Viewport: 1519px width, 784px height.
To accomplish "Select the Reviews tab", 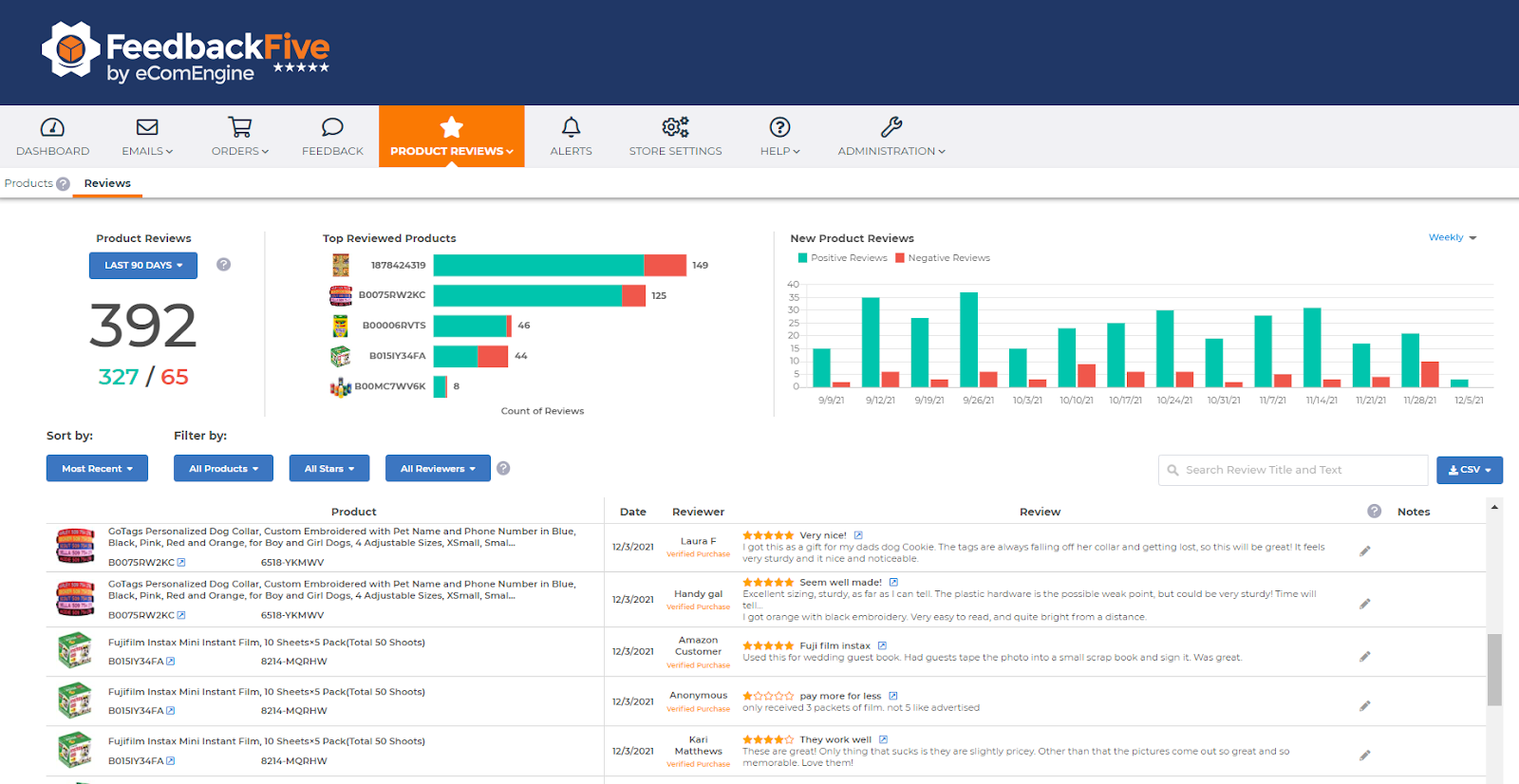I will click(x=107, y=183).
